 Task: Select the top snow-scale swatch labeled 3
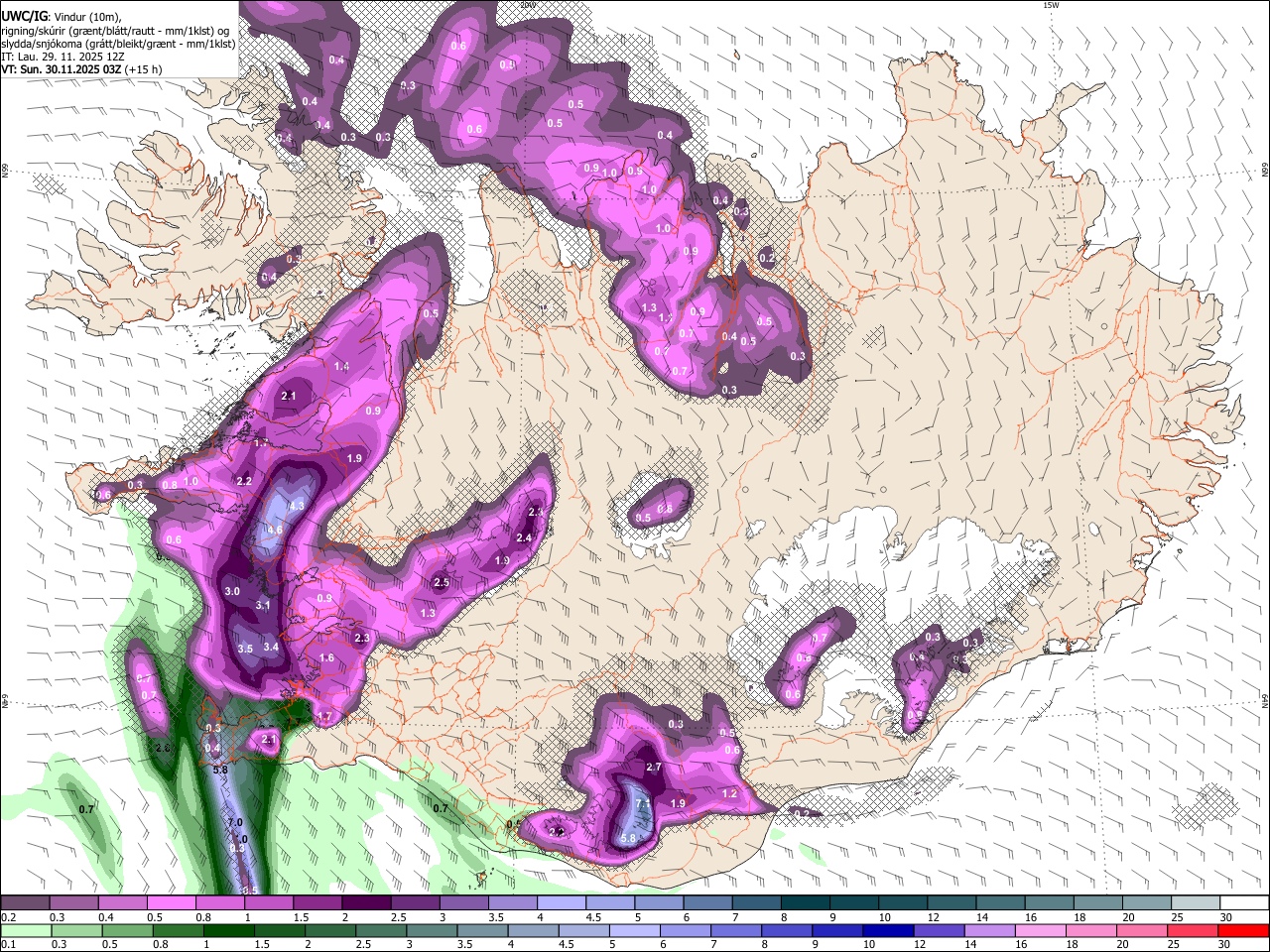point(463,903)
